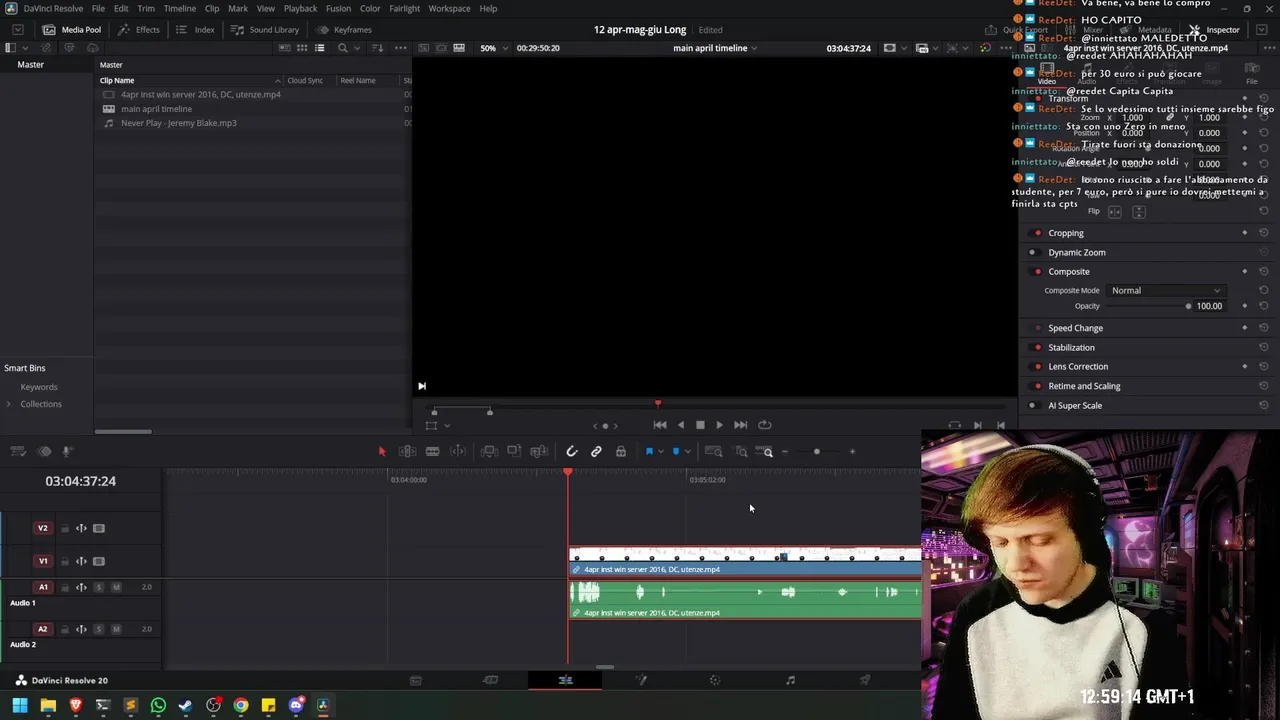The height and width of the screenshot is (720, 1280).
Task: Open Windows Start menu
Action: point(20,705)
